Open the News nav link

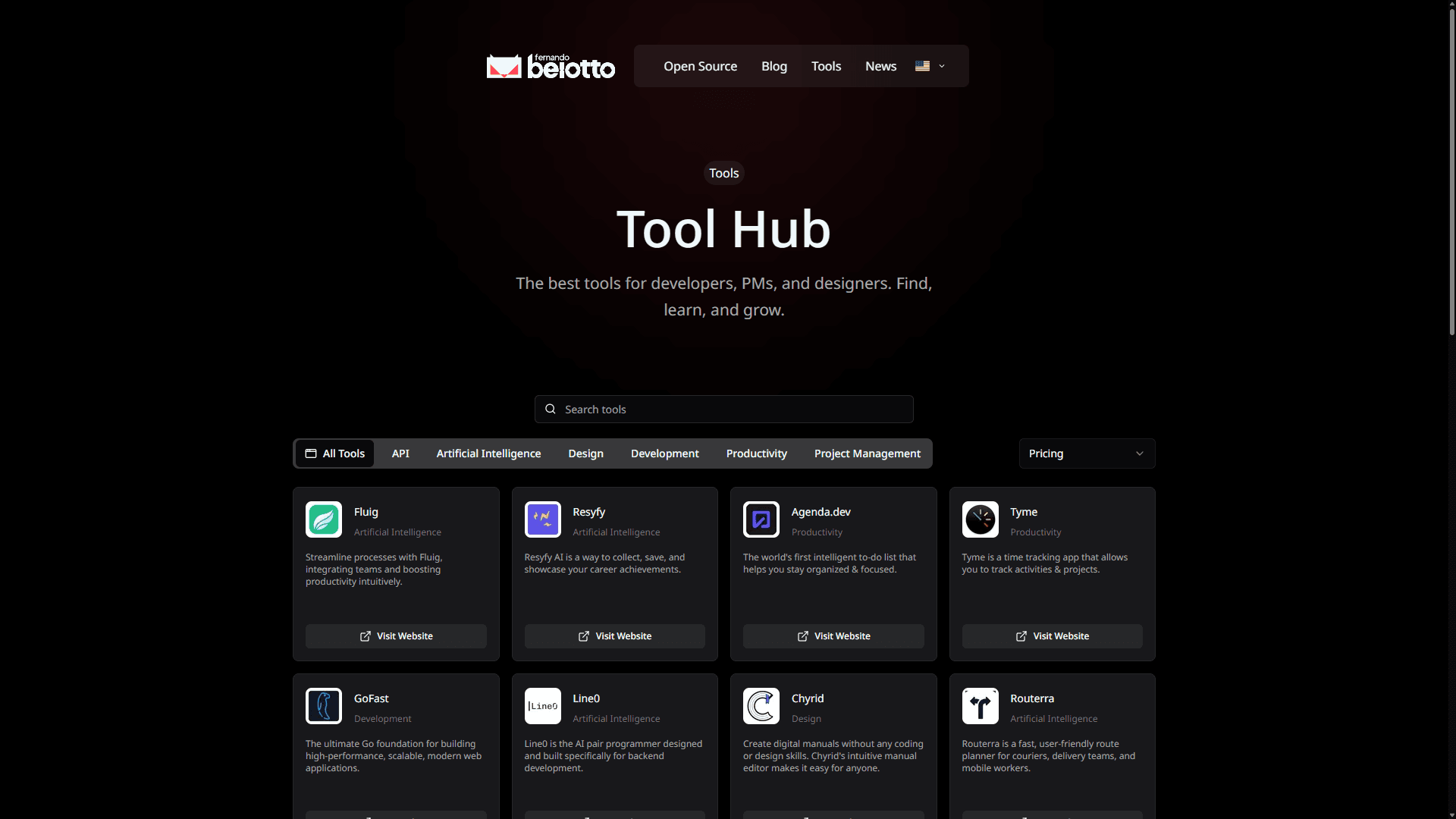[x=881, y=66]
